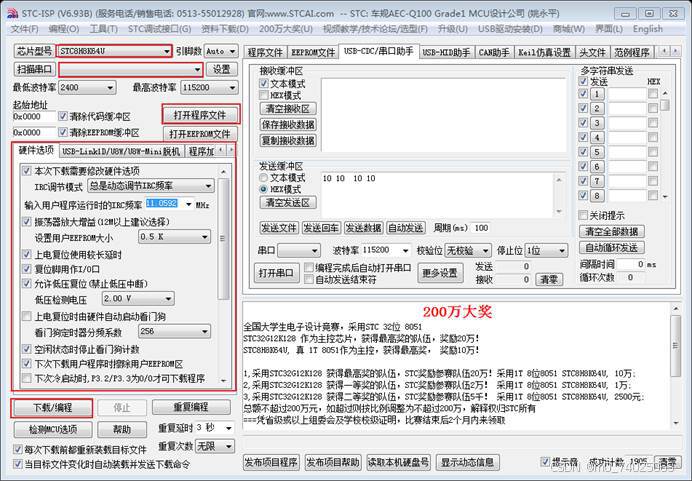Image resolution: width=692 pixels, height=481 pixels.
Task: Click the 打开EEPROM文件 button
Action: pyautogui.click(x=200, y=133)
